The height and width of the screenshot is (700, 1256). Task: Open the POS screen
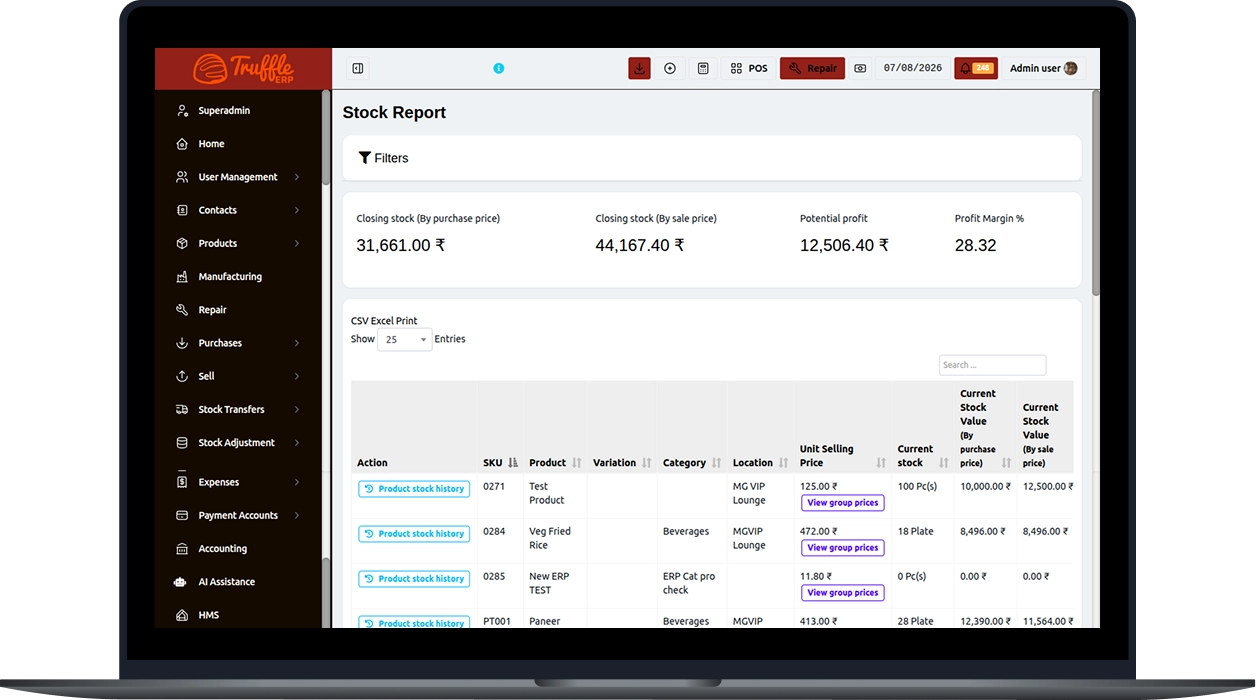[x=749, y=68]
